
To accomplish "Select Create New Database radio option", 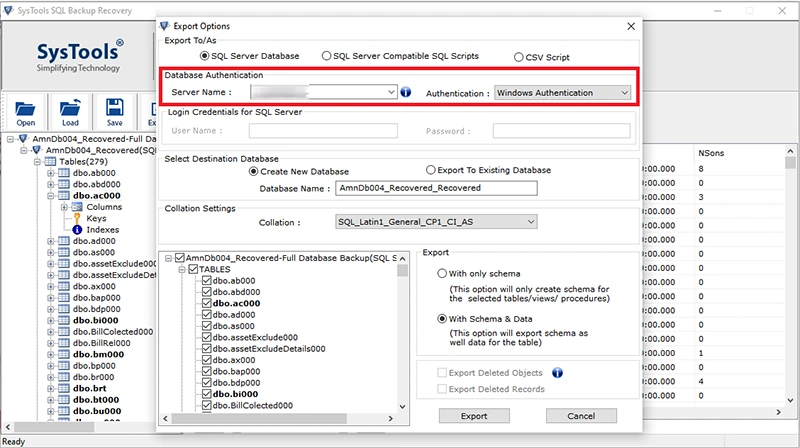I will [254, 171].
